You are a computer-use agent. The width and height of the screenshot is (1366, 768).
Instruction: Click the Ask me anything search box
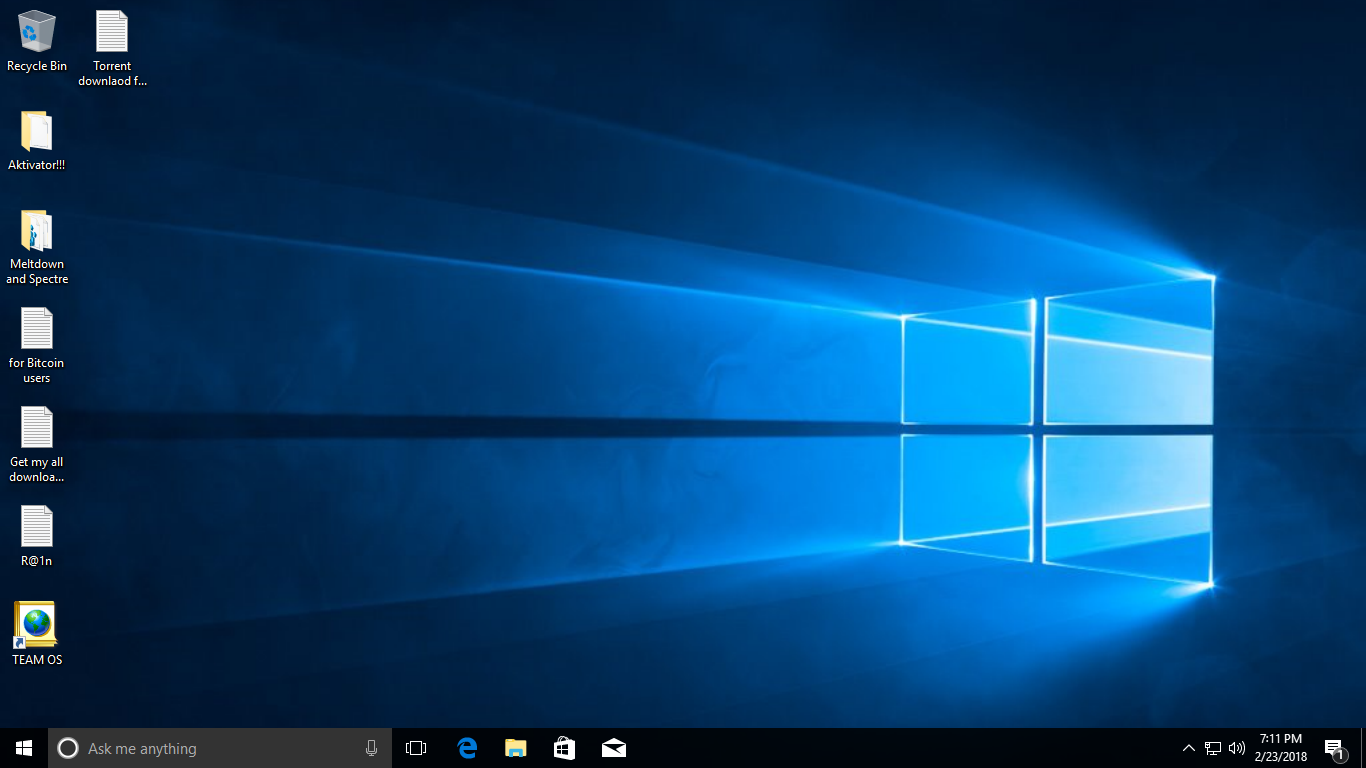click(220, 748)
